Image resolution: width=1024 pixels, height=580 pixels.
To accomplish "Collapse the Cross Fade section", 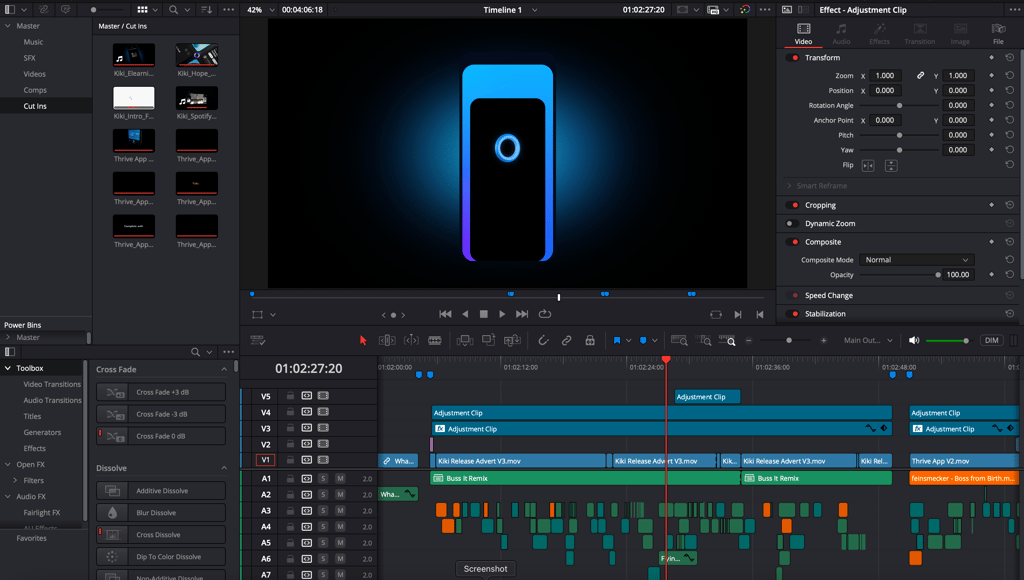I will [x=224, y=370].
